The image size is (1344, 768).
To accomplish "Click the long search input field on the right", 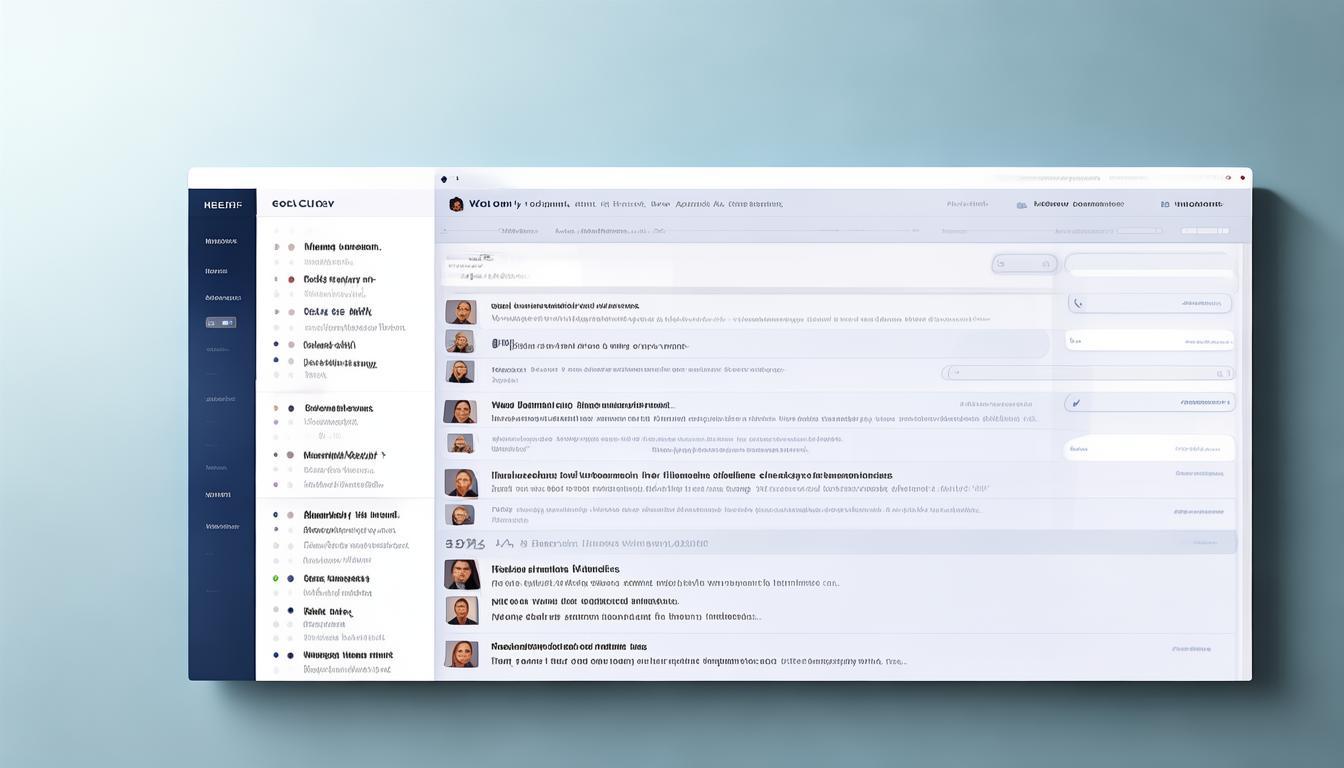I will point(1088,373).
